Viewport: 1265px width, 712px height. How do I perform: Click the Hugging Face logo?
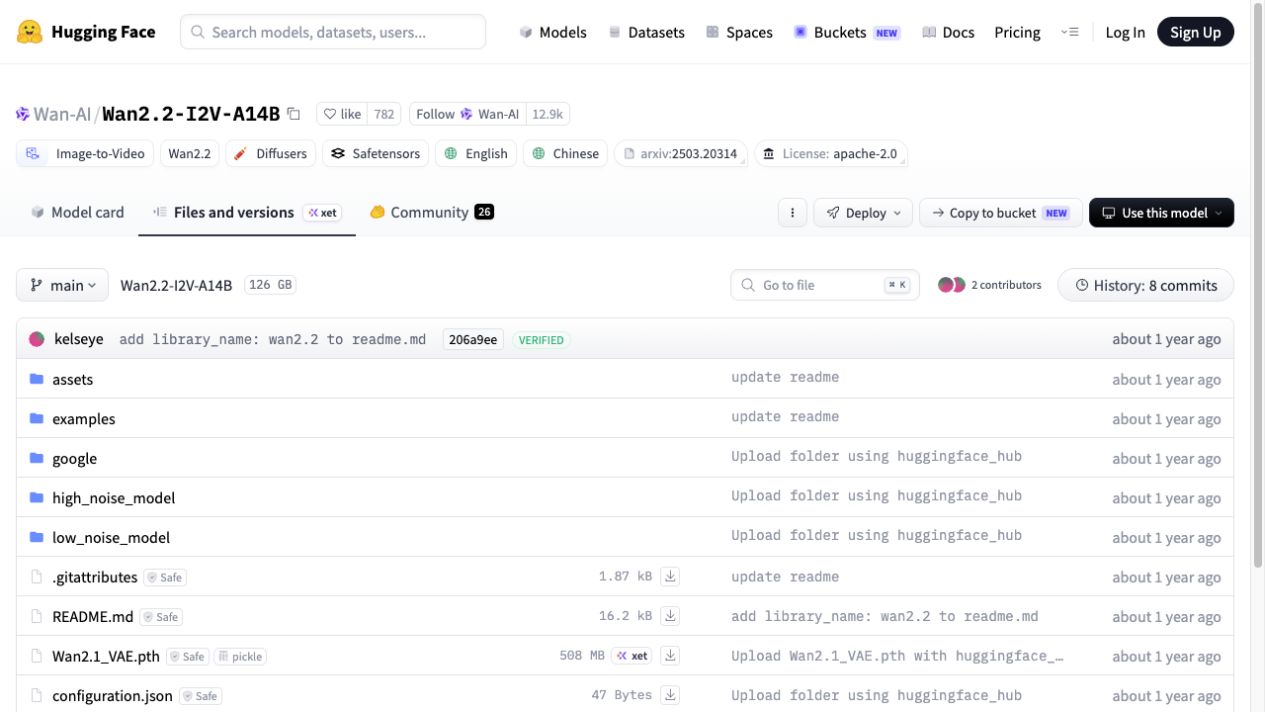coord(86,32)
